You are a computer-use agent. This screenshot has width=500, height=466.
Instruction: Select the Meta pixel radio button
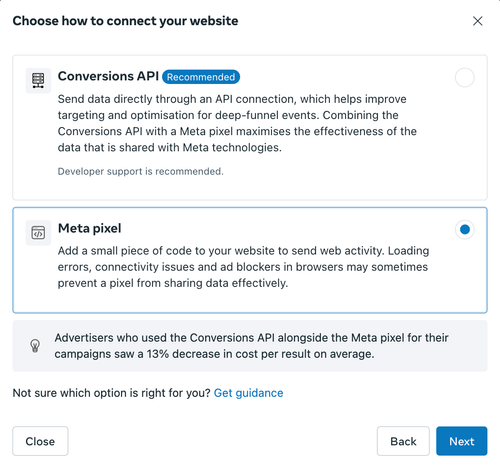coord(464,229)
